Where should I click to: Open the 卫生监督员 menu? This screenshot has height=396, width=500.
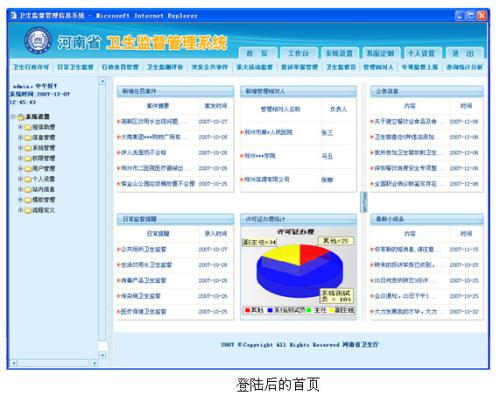point(341,67)
